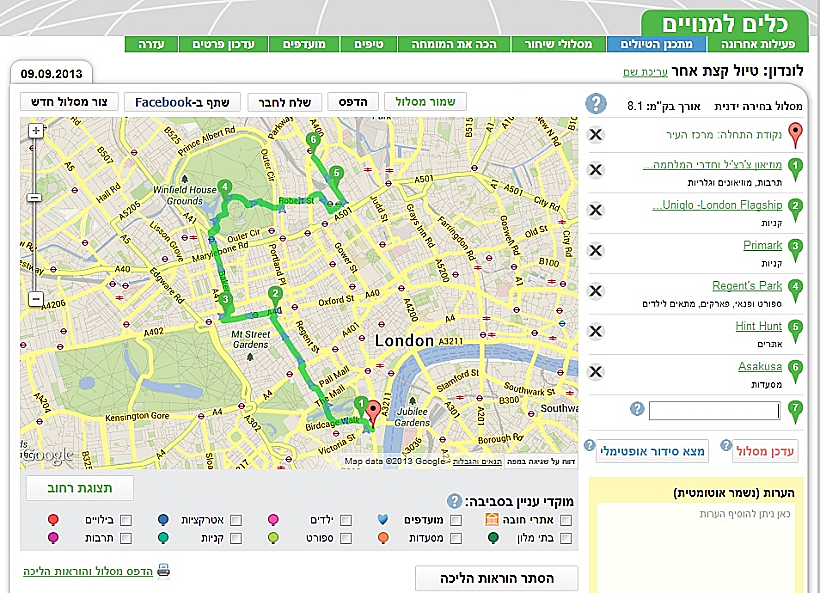
Task: Remove Primark stop with its X icon
Action: coord(596,251)
